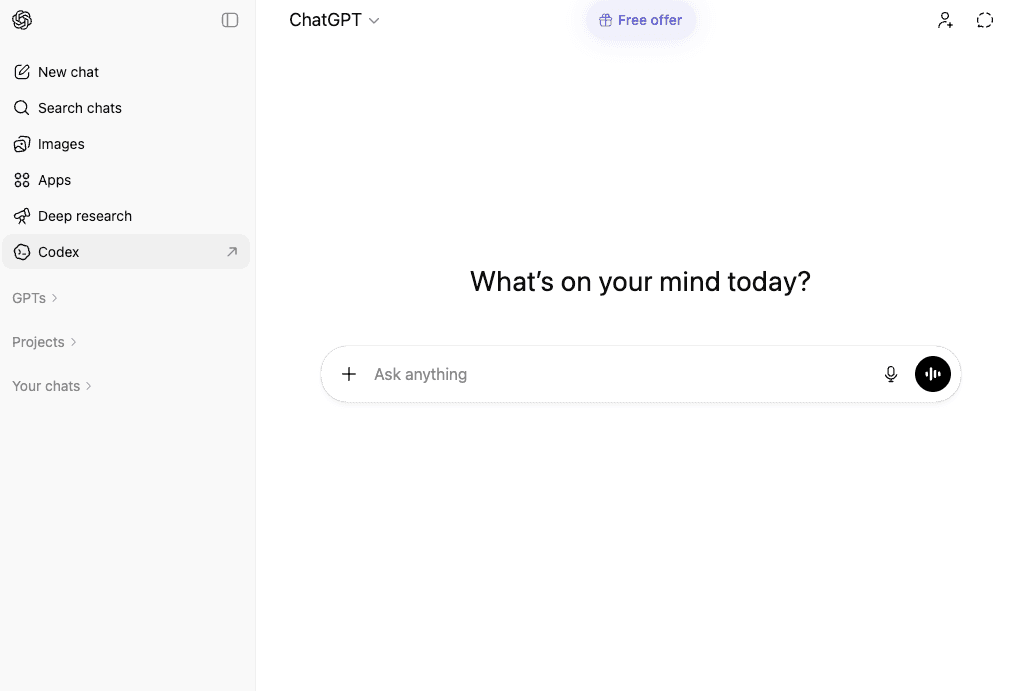Image resolution: width=1010 pixels, height=691 pixels.
Task: Click the plus icon to attach files
Action: (x=349, y=374)
